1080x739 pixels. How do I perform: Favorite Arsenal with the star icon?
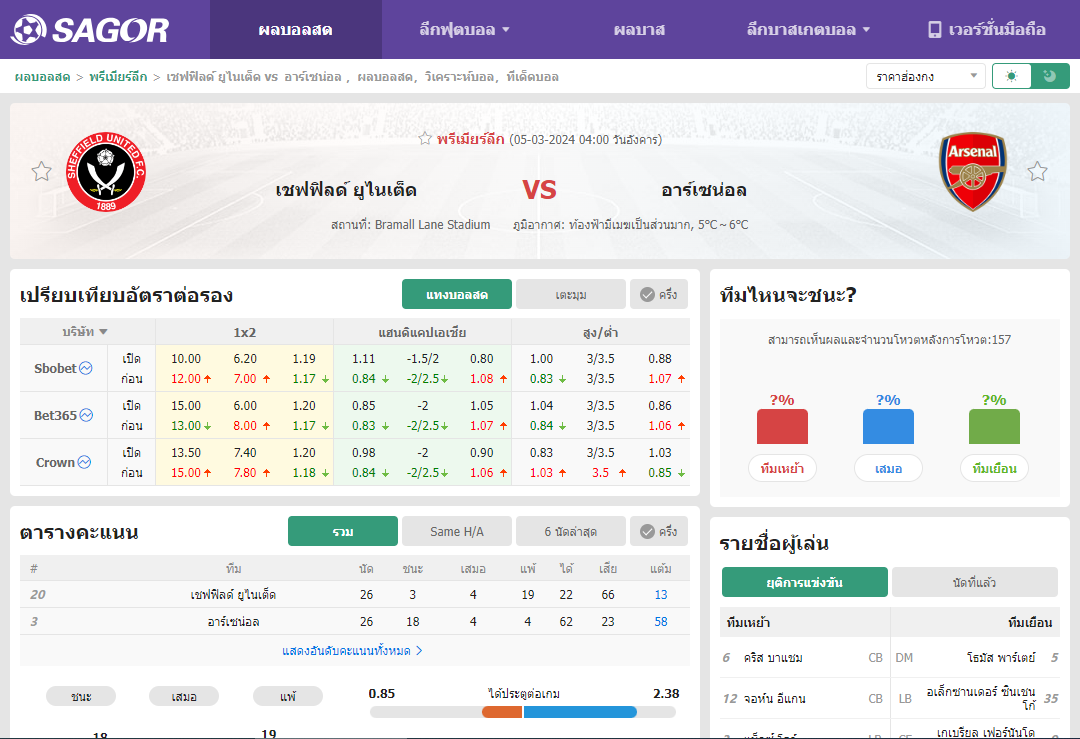coord(1037,171)
